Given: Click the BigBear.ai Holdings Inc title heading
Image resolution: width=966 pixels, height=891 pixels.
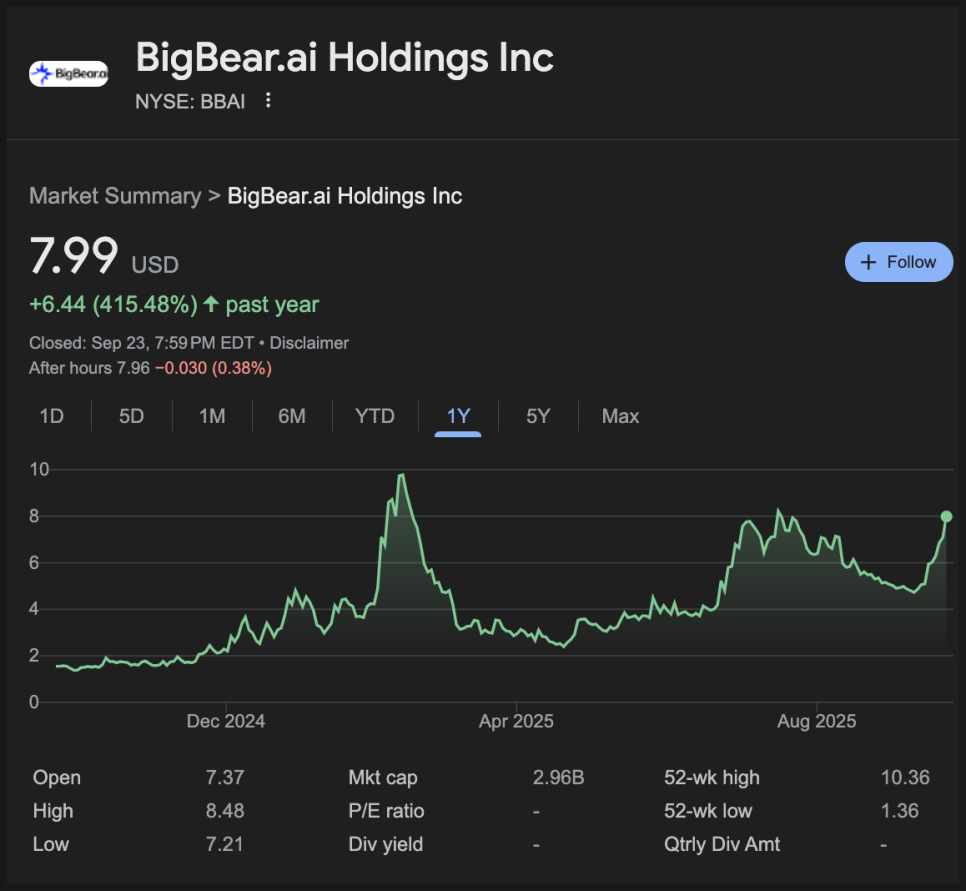Looking at the screenshot, I should coord(344,57).
